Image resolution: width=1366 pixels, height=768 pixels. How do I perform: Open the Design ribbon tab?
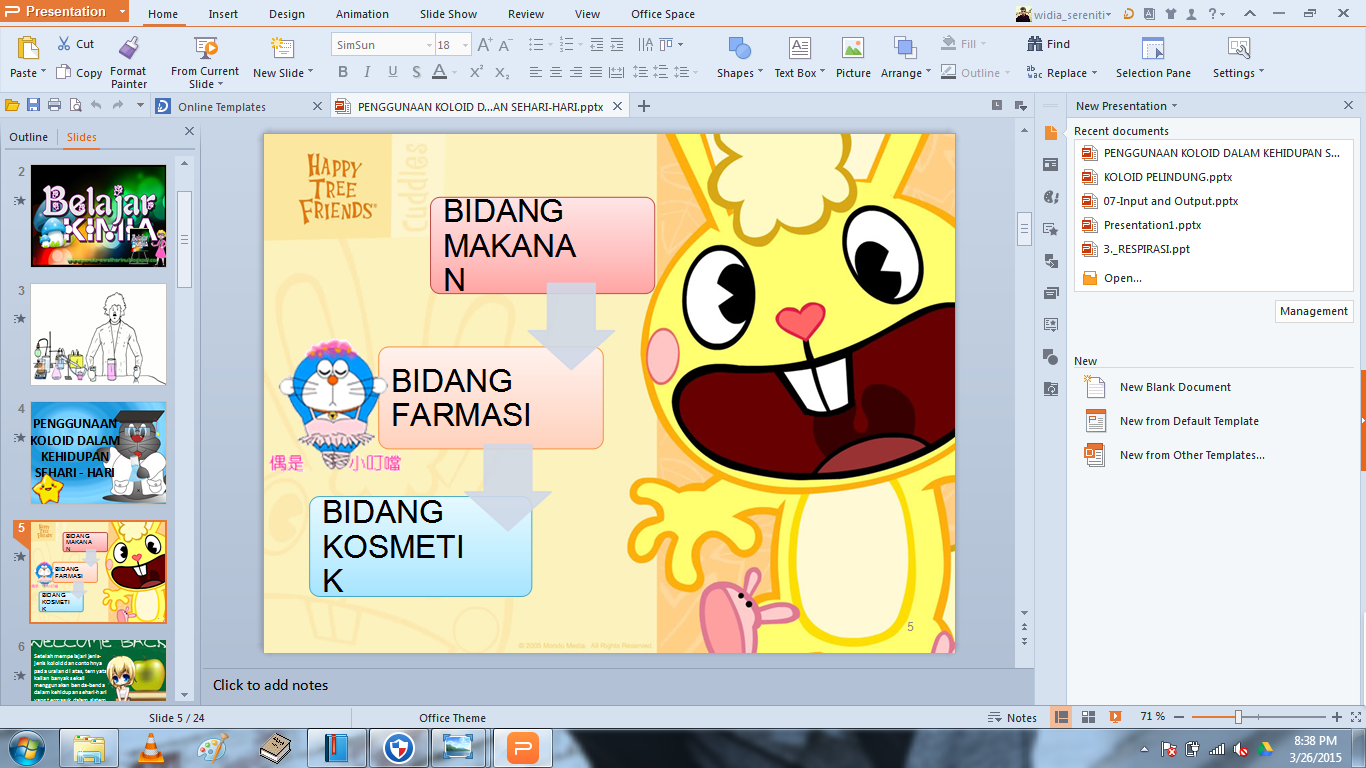tap(287, 14)
